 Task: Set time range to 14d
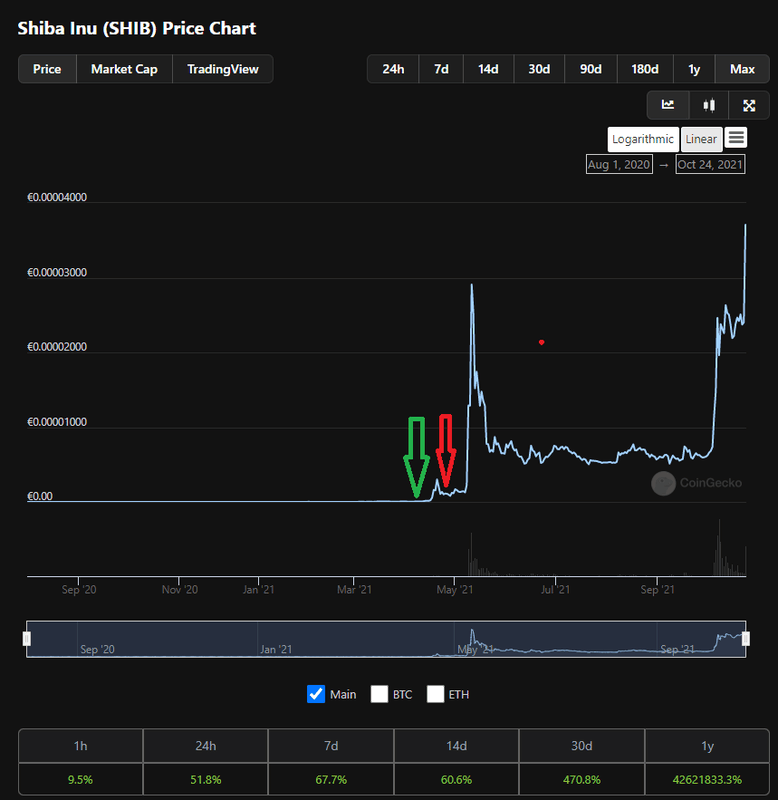coord(488,69)
